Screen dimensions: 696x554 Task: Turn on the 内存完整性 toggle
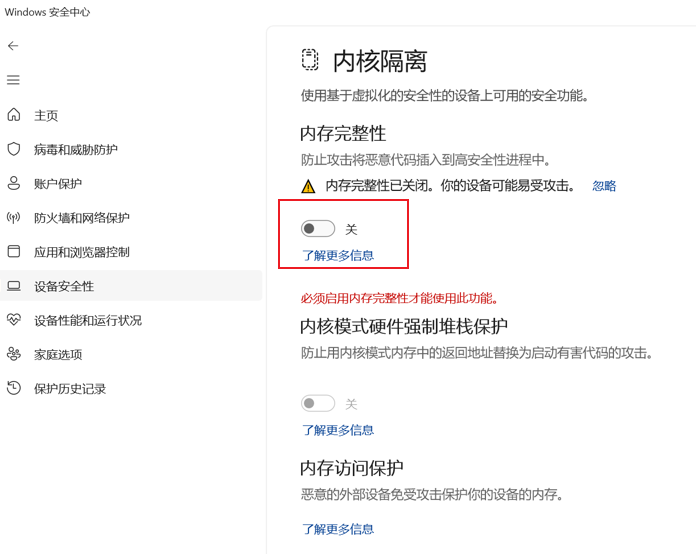pos(318,229)
